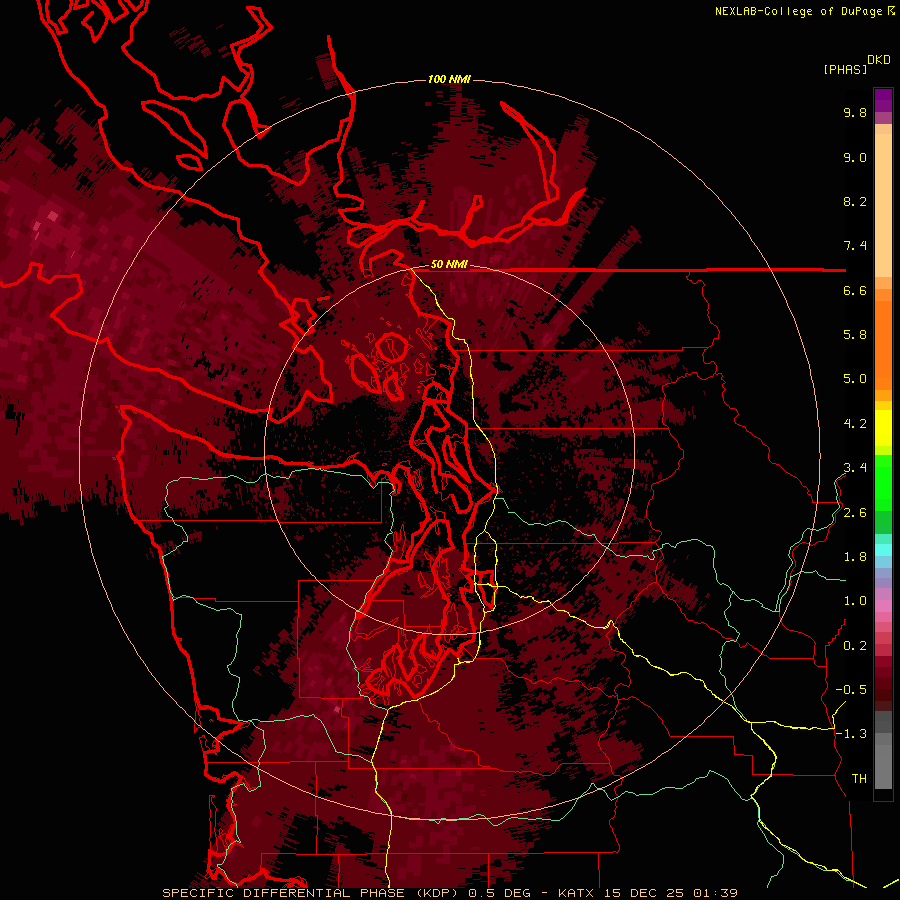Click the 8.2 scale value
Screen dimensions: 900x900
855,201
